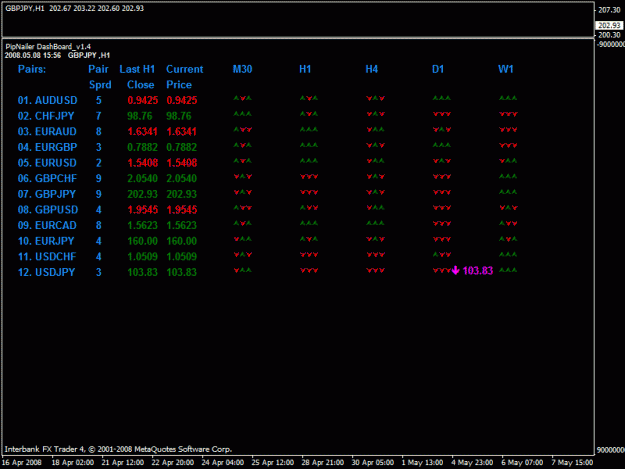Select the 03. EURAUD pair label
Screen dimensions: 625x469
pyautogui.click(x=47, y=131)
